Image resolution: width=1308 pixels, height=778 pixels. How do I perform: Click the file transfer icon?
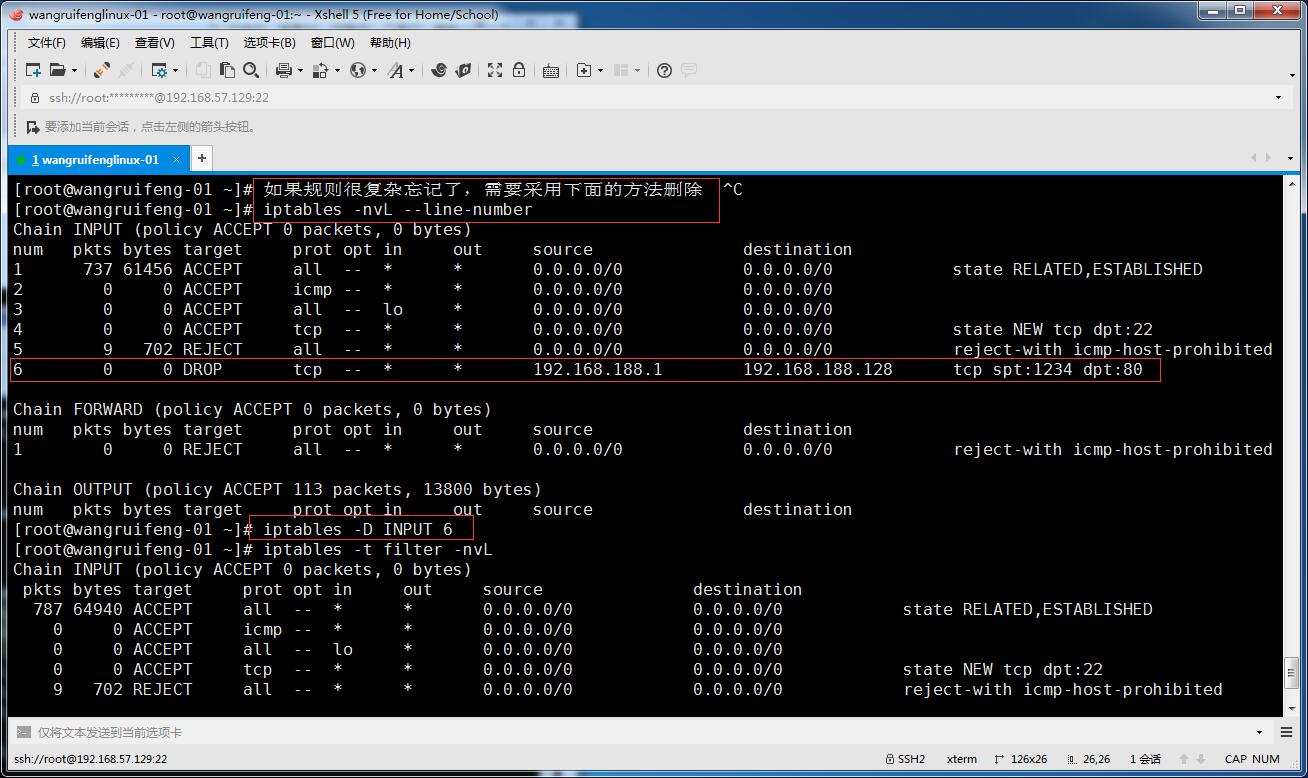[x=322, y=70]
